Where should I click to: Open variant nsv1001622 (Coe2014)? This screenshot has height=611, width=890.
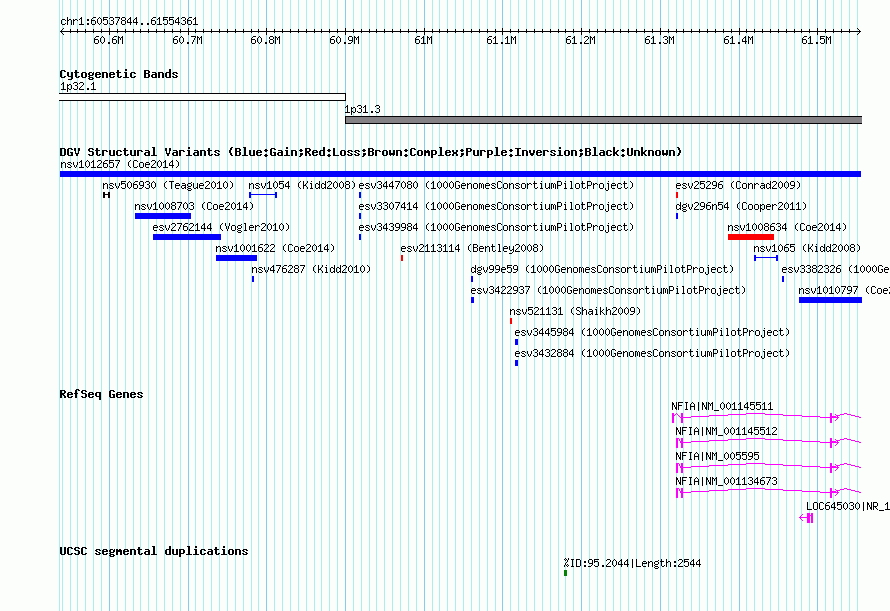(275, 248)
